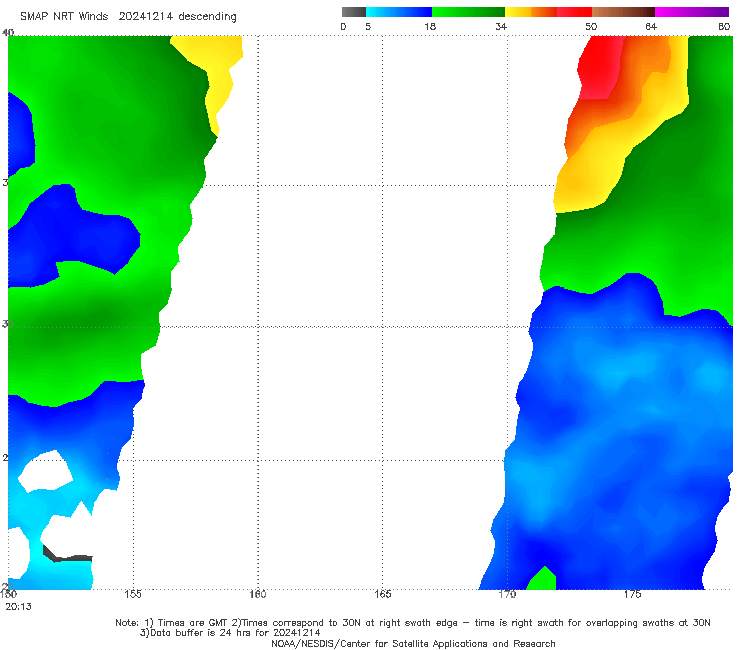Click the date '20241214' in the title

[145, 17]
